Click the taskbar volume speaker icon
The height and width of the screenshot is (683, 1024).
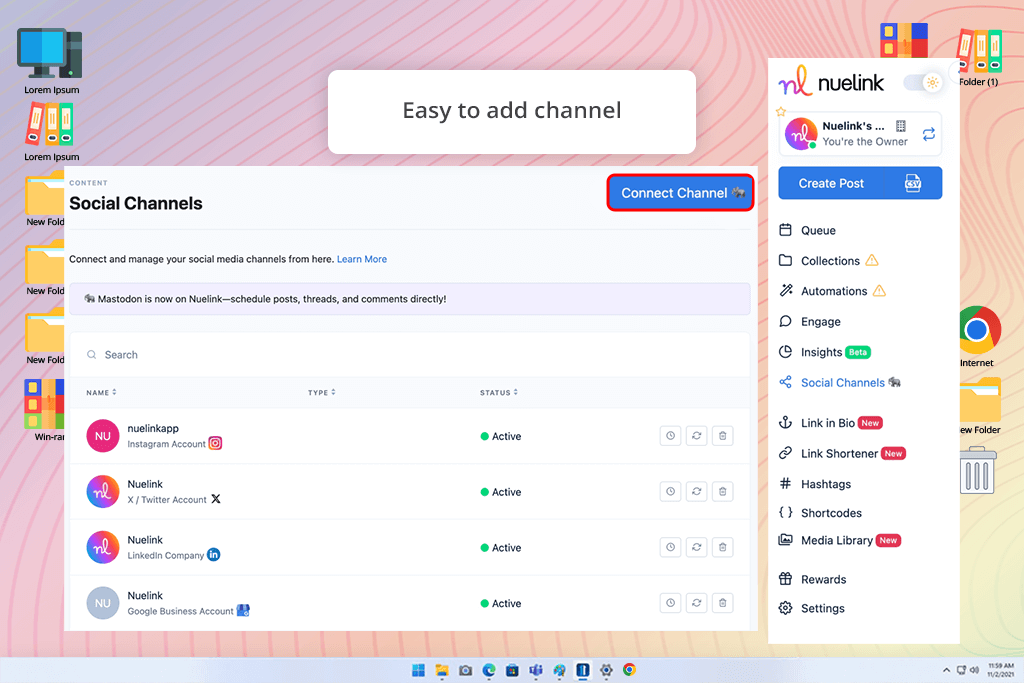pos(974,670)
